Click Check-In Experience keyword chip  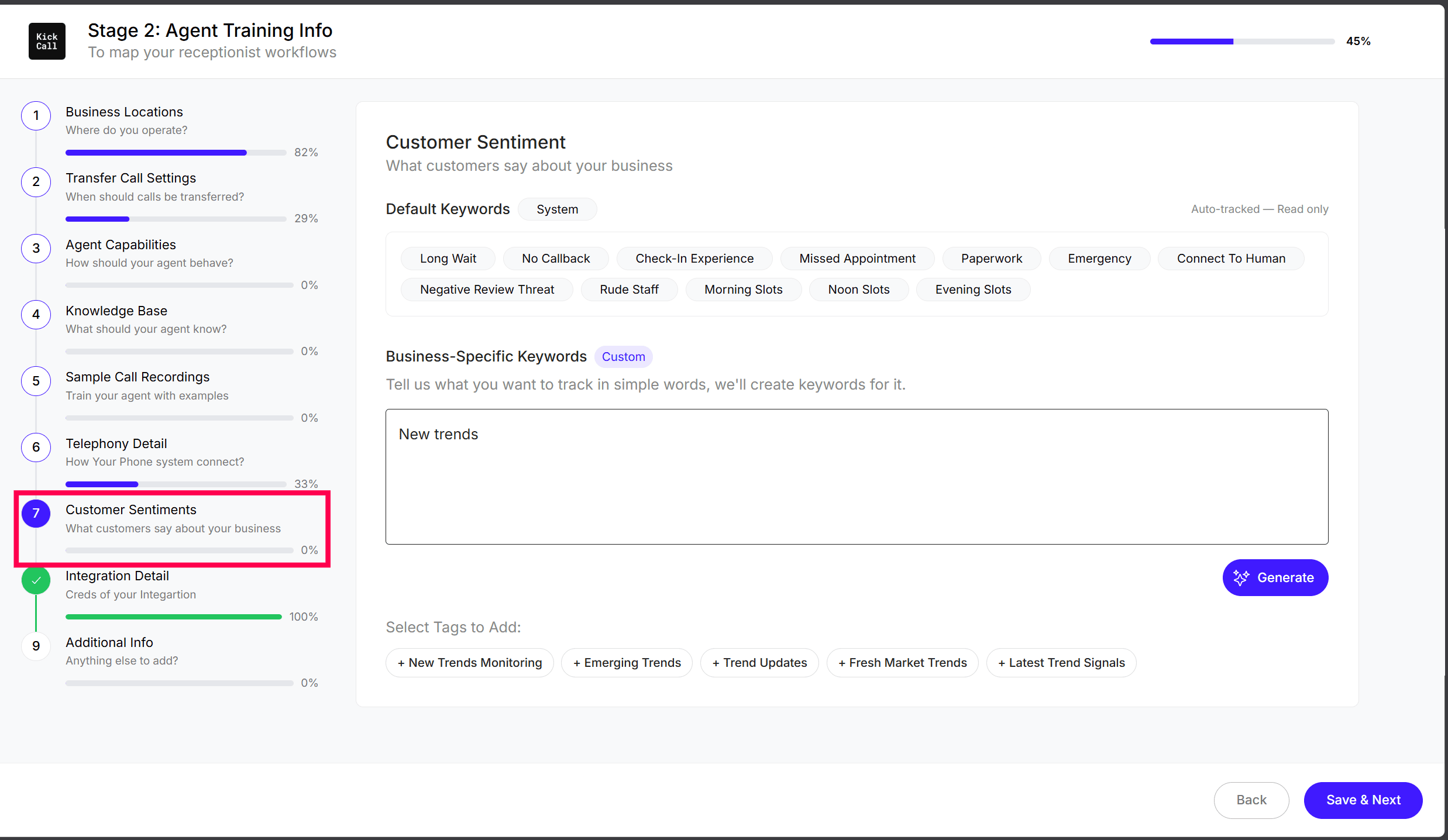point(694,259)
